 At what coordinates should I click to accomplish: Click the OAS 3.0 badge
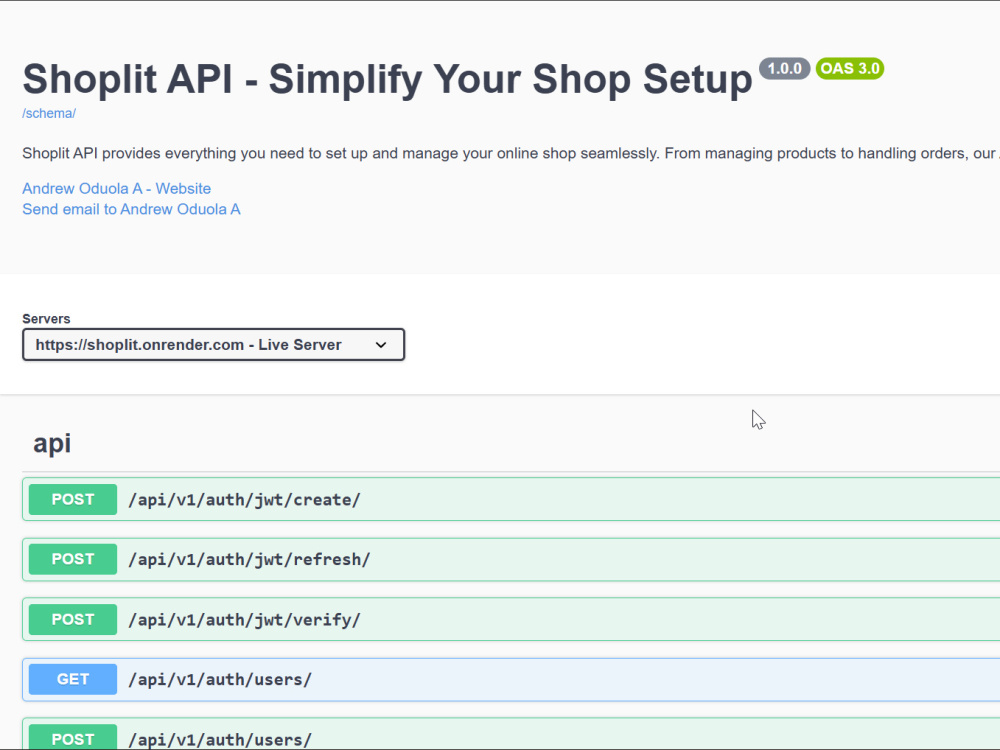pyautogui.click(x=849, y=68)
